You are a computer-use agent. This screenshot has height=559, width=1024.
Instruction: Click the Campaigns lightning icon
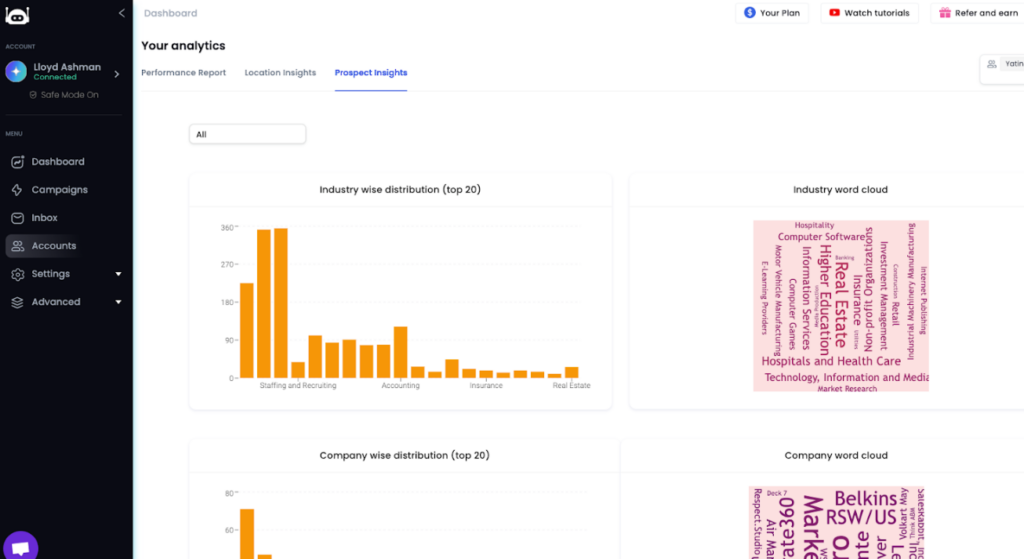18,190
